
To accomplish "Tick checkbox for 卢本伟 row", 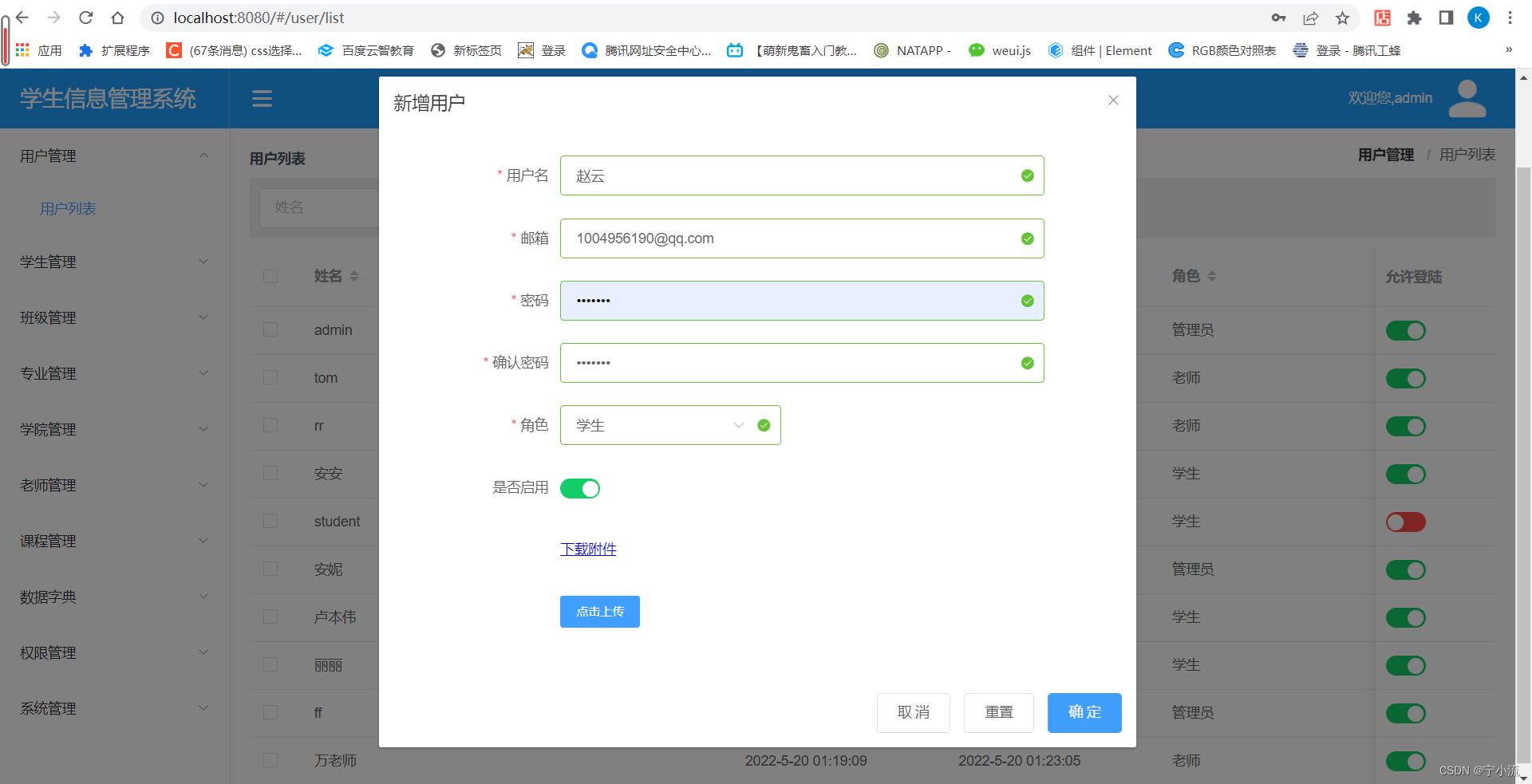I will click(270, 617).
